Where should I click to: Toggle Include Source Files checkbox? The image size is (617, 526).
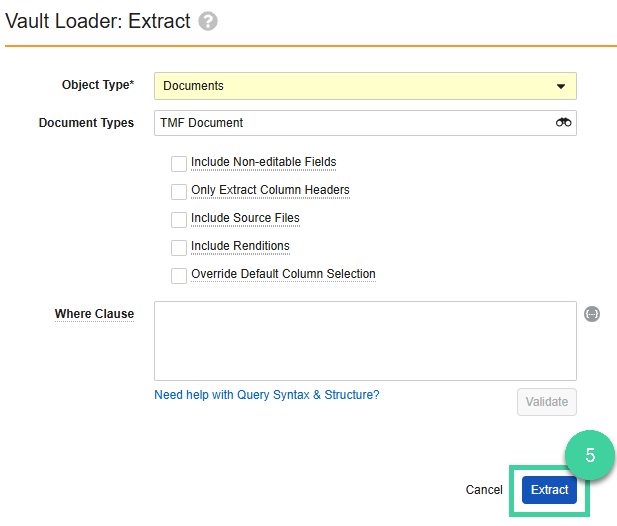click(x=179, y=220)
